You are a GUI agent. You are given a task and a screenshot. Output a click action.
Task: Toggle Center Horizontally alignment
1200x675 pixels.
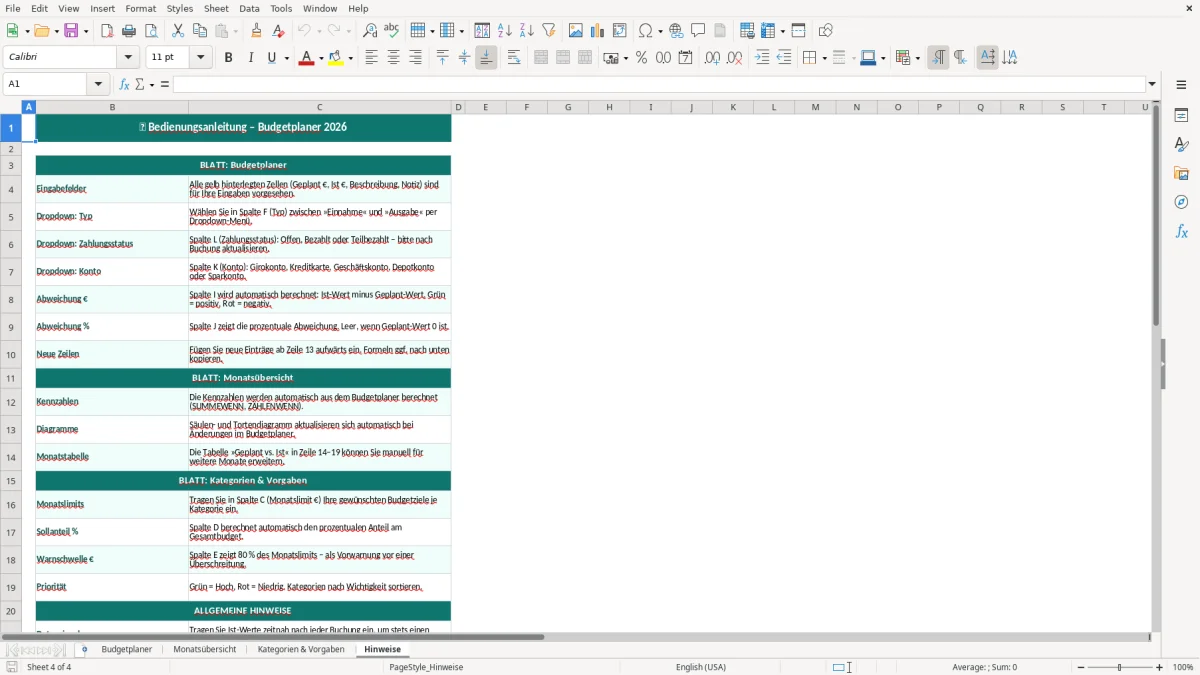tap(394, 58)
